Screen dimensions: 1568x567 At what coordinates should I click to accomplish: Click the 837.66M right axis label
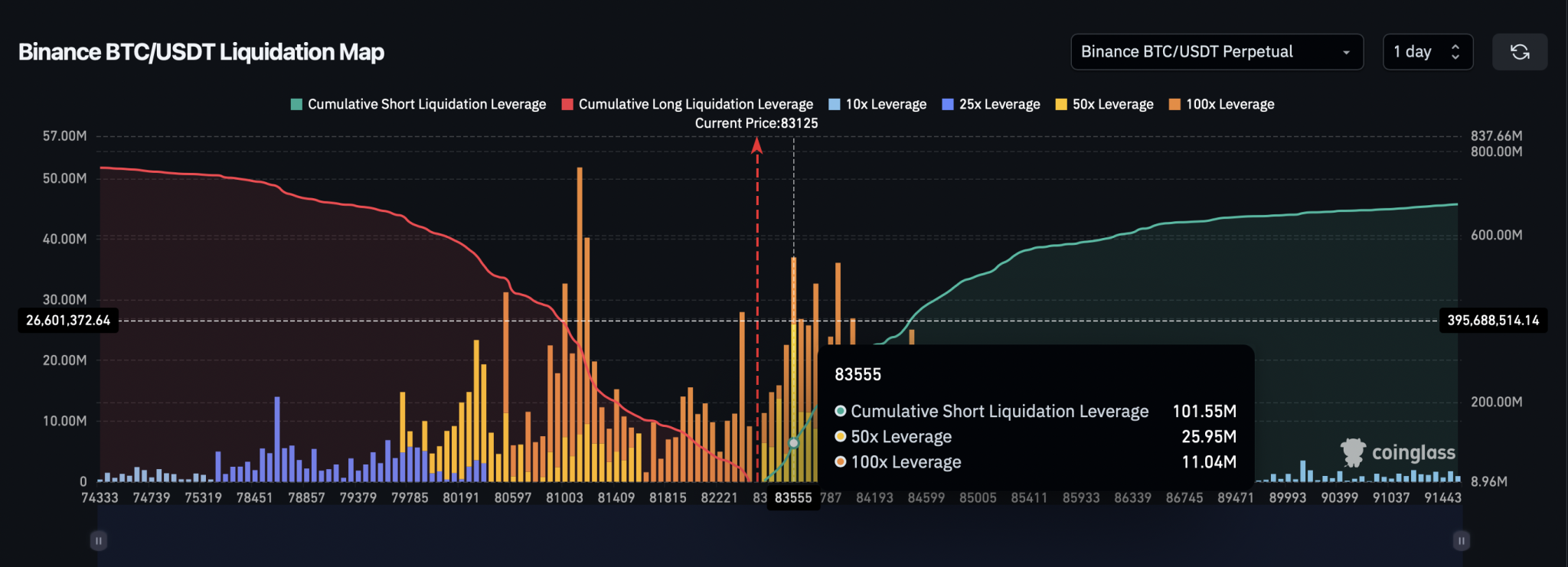coord(1496,136)
